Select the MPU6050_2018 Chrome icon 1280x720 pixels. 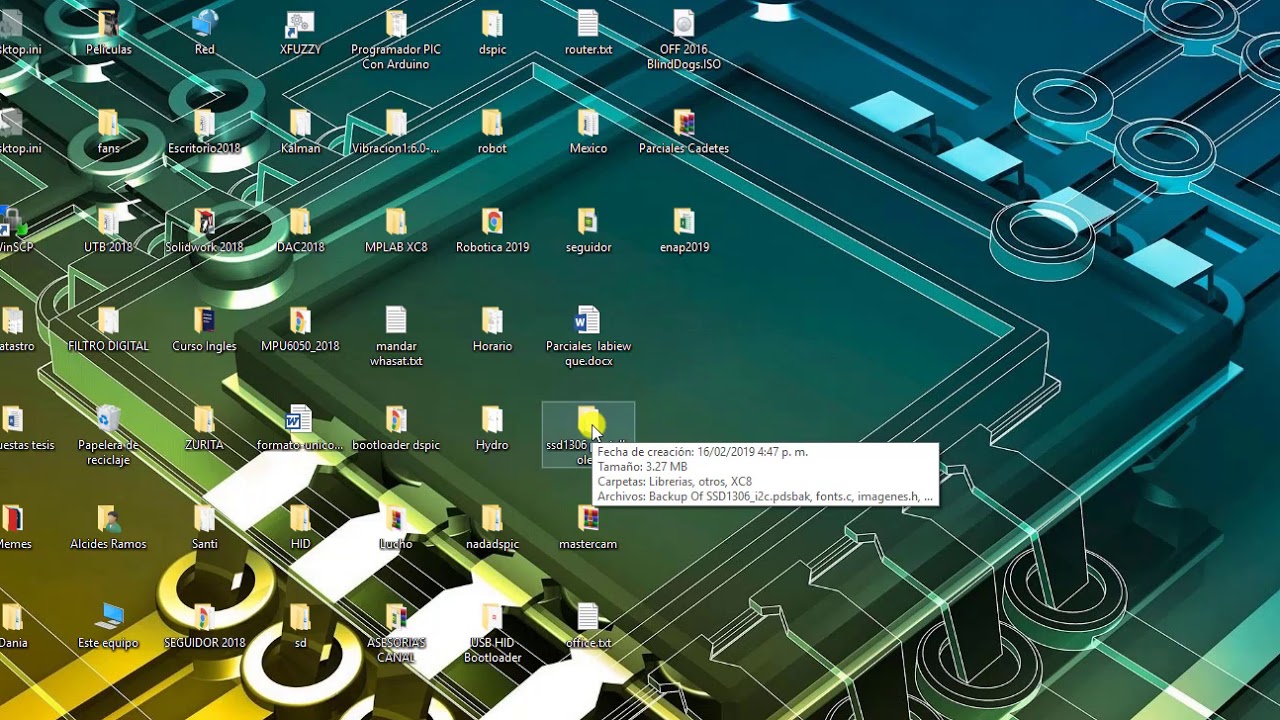coord(300,321)
